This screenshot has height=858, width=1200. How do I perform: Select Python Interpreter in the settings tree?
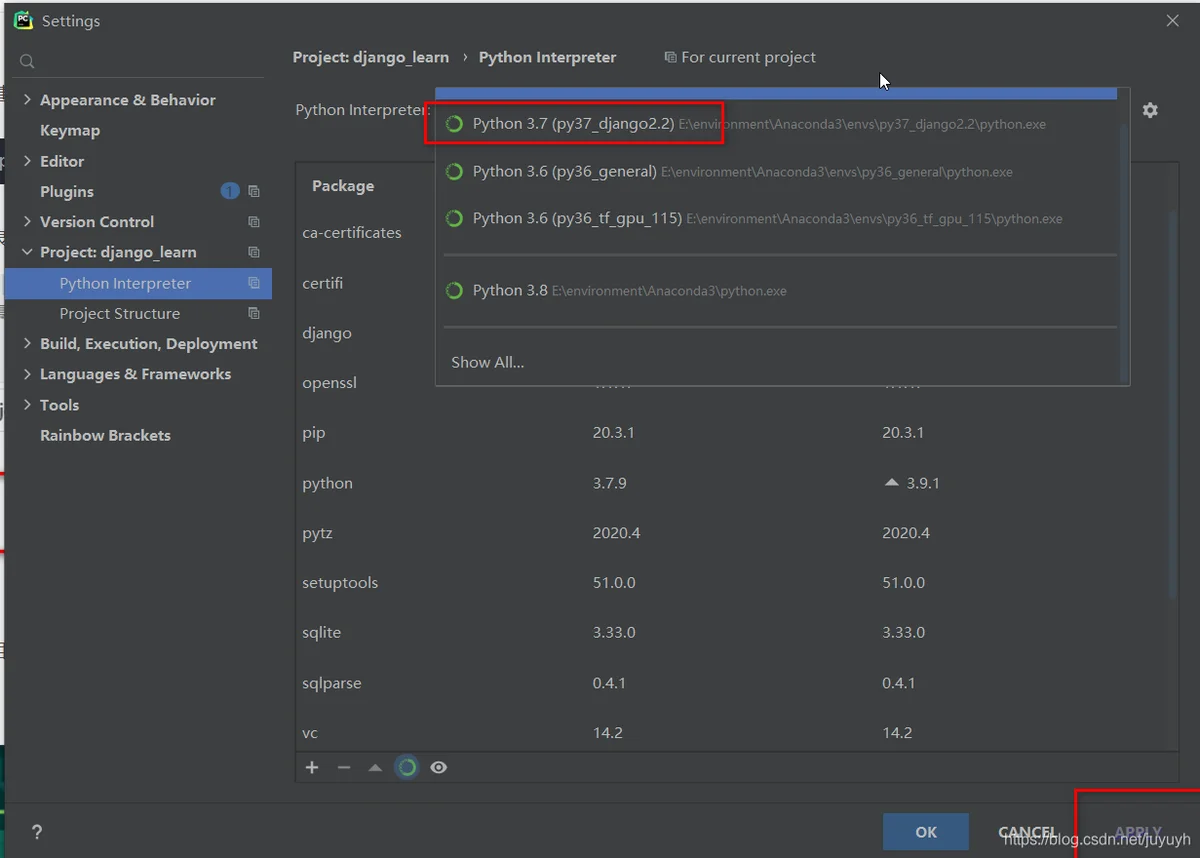[x=138, y=283]
